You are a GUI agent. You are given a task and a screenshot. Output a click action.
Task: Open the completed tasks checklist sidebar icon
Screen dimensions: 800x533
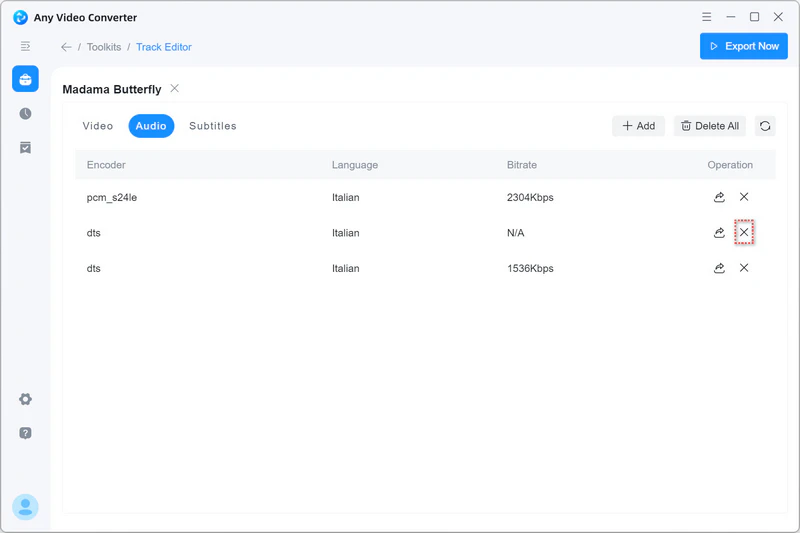click(x=26, y=147)
